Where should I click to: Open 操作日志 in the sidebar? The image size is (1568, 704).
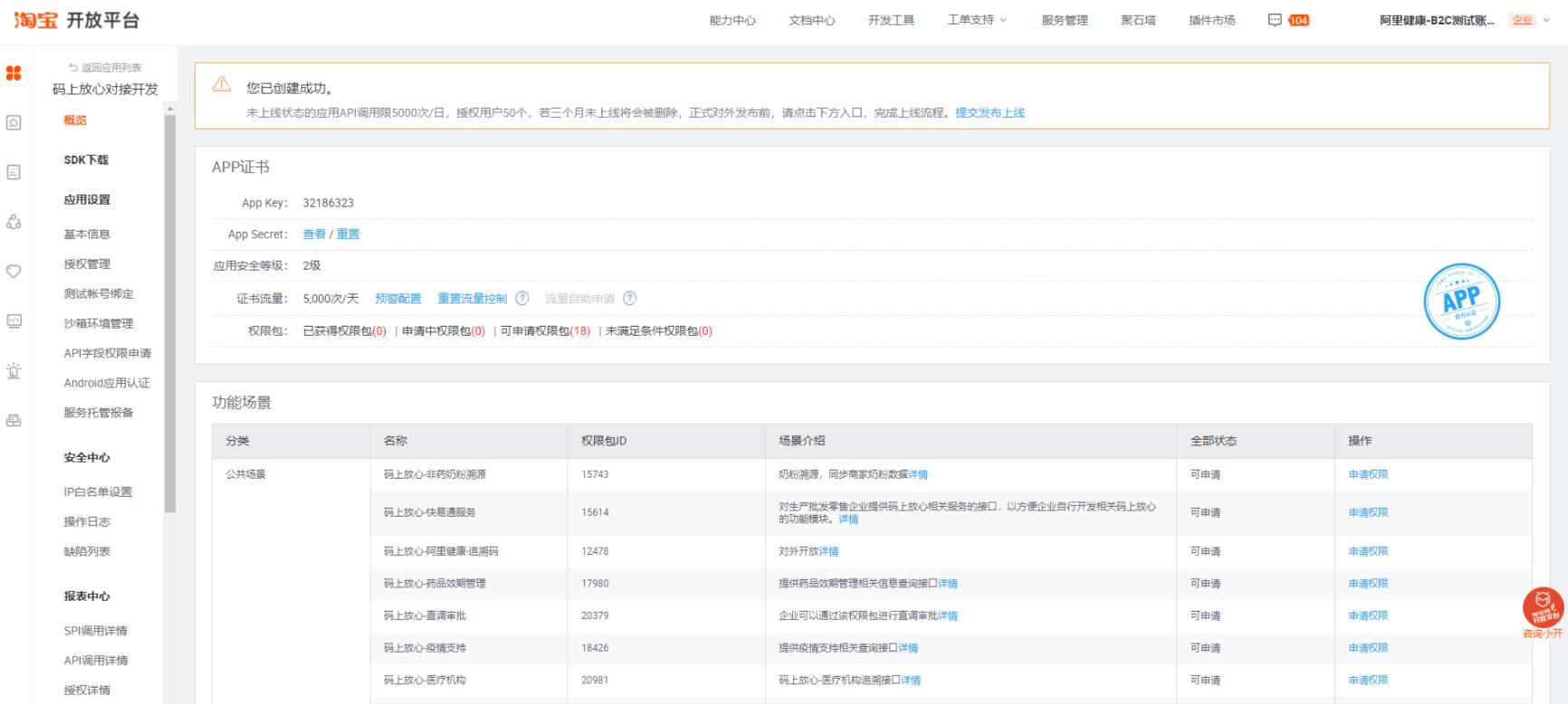coord(87,522)
